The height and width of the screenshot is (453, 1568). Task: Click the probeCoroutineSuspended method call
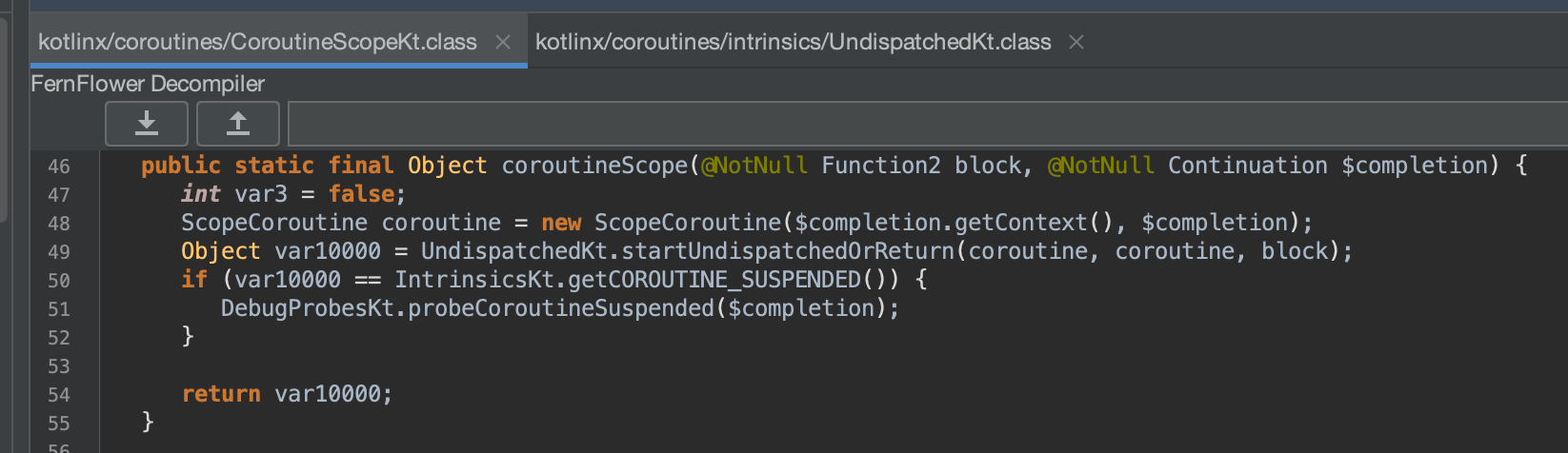(560, 308)
